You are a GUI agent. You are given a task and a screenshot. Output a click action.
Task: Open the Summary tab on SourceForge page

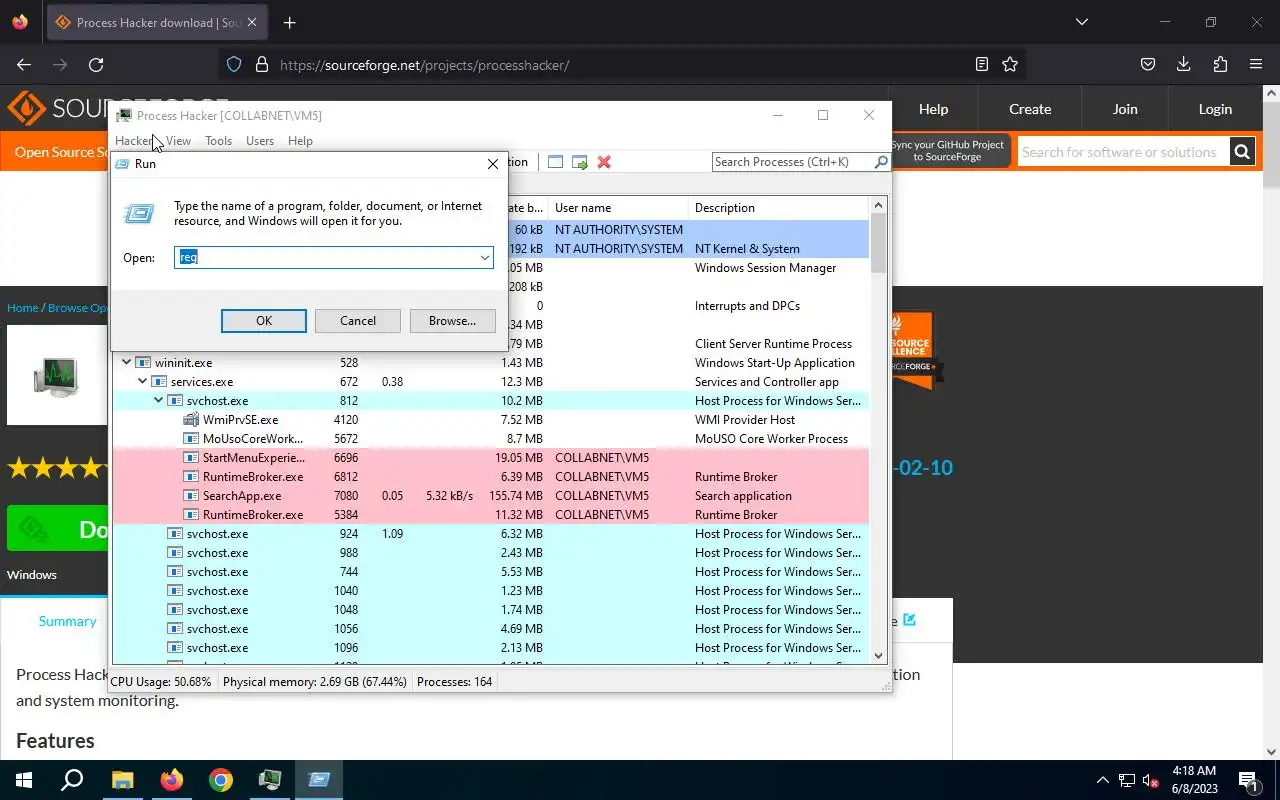pos(67,621)
